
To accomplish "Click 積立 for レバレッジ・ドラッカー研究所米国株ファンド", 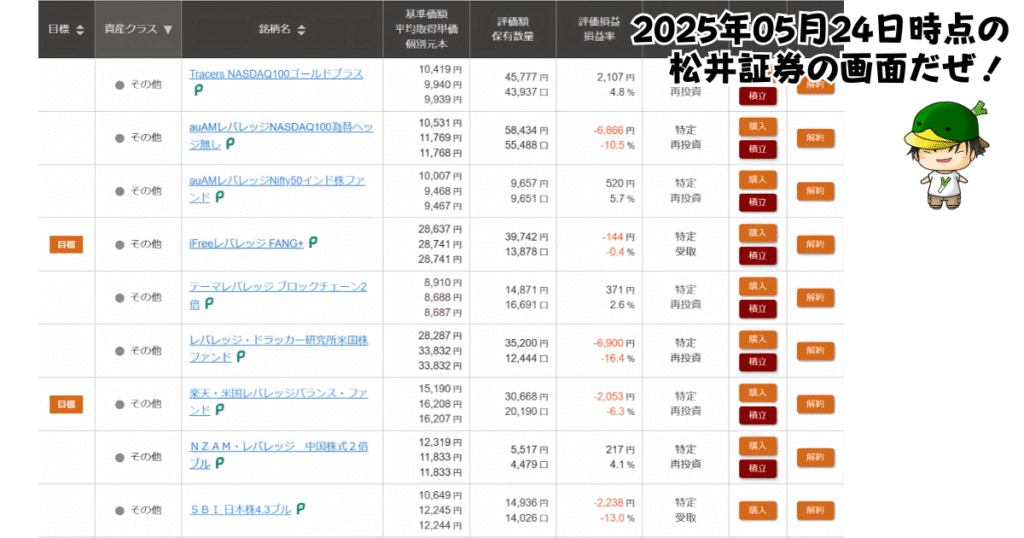I will (x=758, y=362).
